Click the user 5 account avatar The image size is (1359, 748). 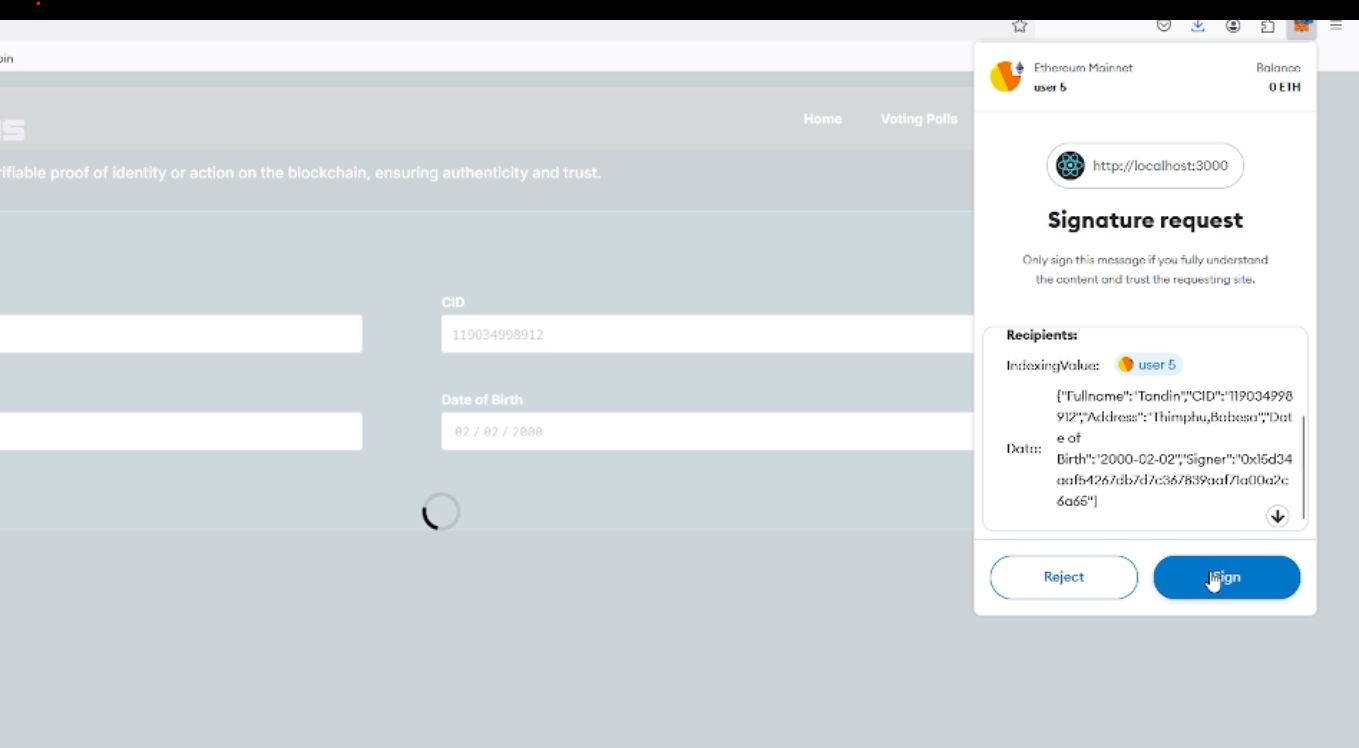1005,77
